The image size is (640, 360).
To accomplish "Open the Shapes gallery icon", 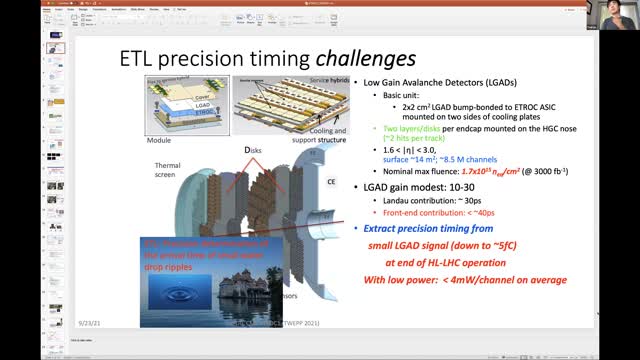I will click(250, 19).
